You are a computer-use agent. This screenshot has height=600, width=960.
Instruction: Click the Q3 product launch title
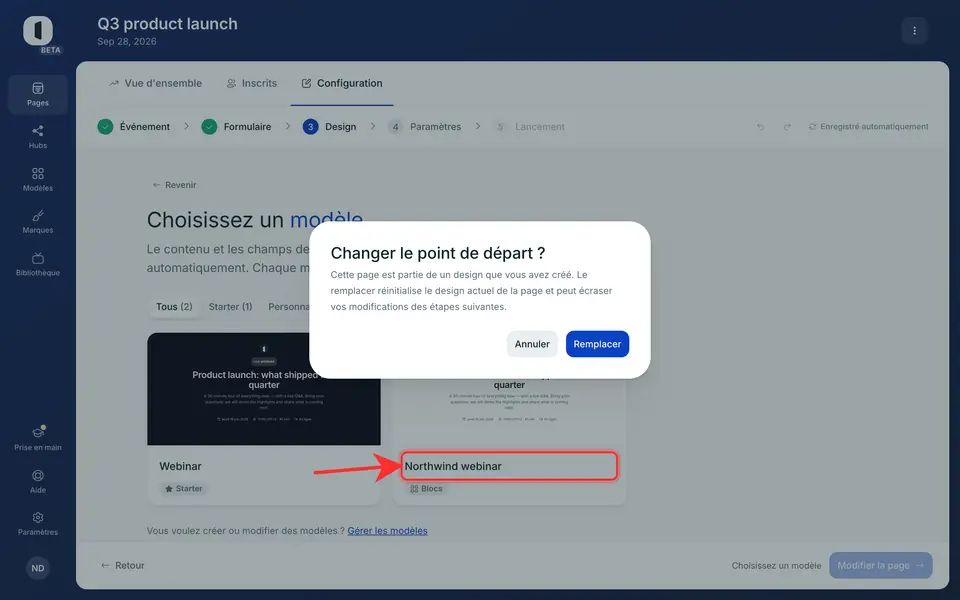point(167,24)
